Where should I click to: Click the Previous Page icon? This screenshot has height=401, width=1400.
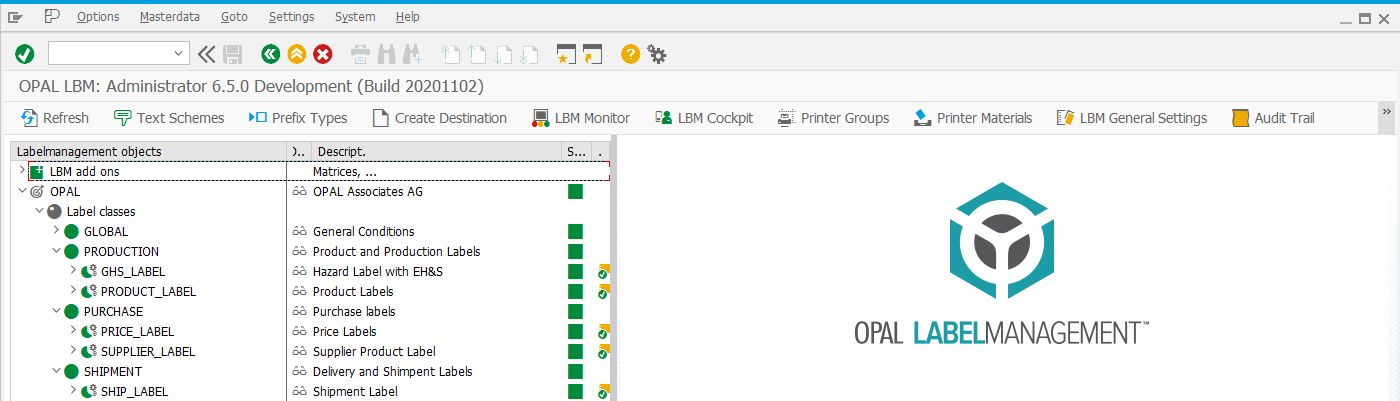pos(477,54)
